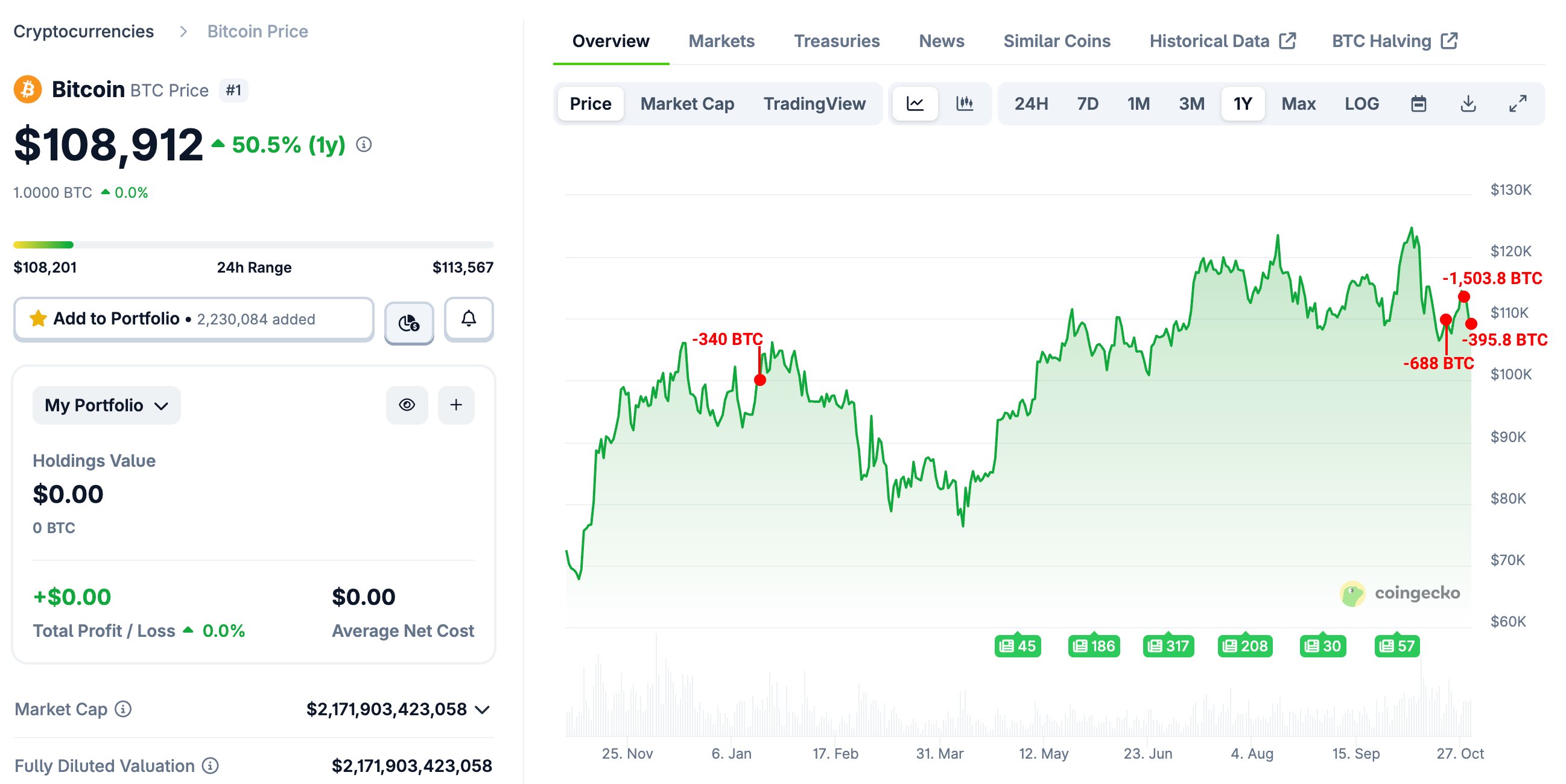Image resolution: width=1566 pixels, height=784 pixels.
Task: Switch to line chart view icon
Action: coord(915,103)
